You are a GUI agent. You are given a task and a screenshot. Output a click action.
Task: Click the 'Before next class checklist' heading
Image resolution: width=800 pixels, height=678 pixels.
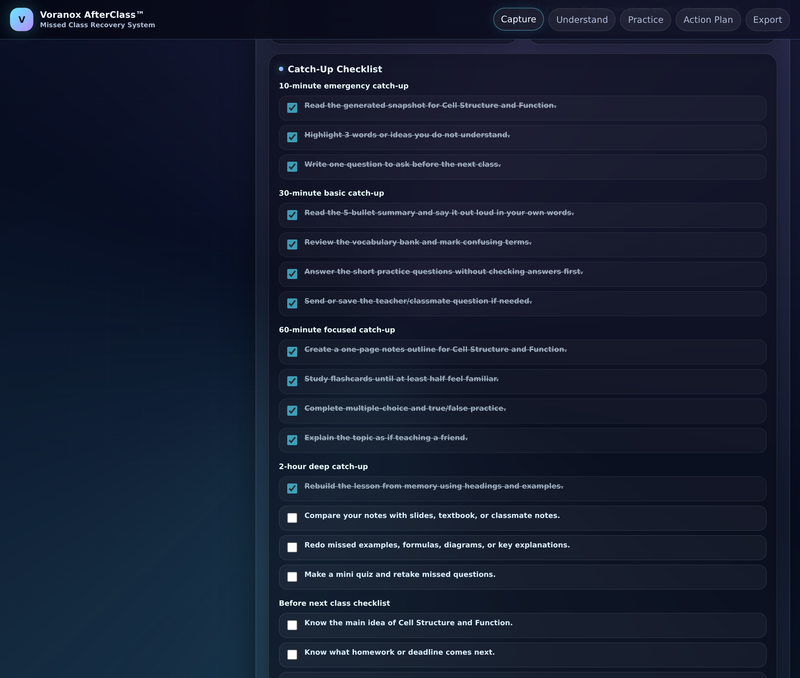334,603
